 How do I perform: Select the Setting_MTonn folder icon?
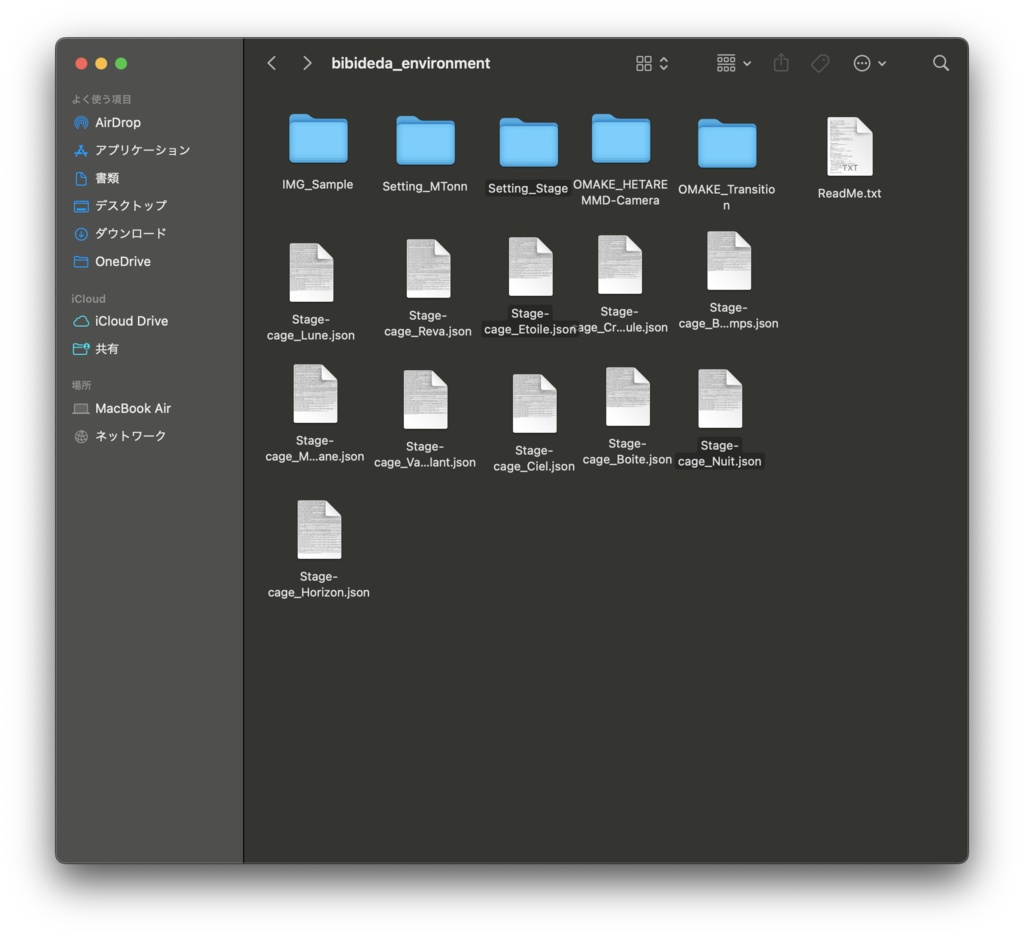click(425, 140)
